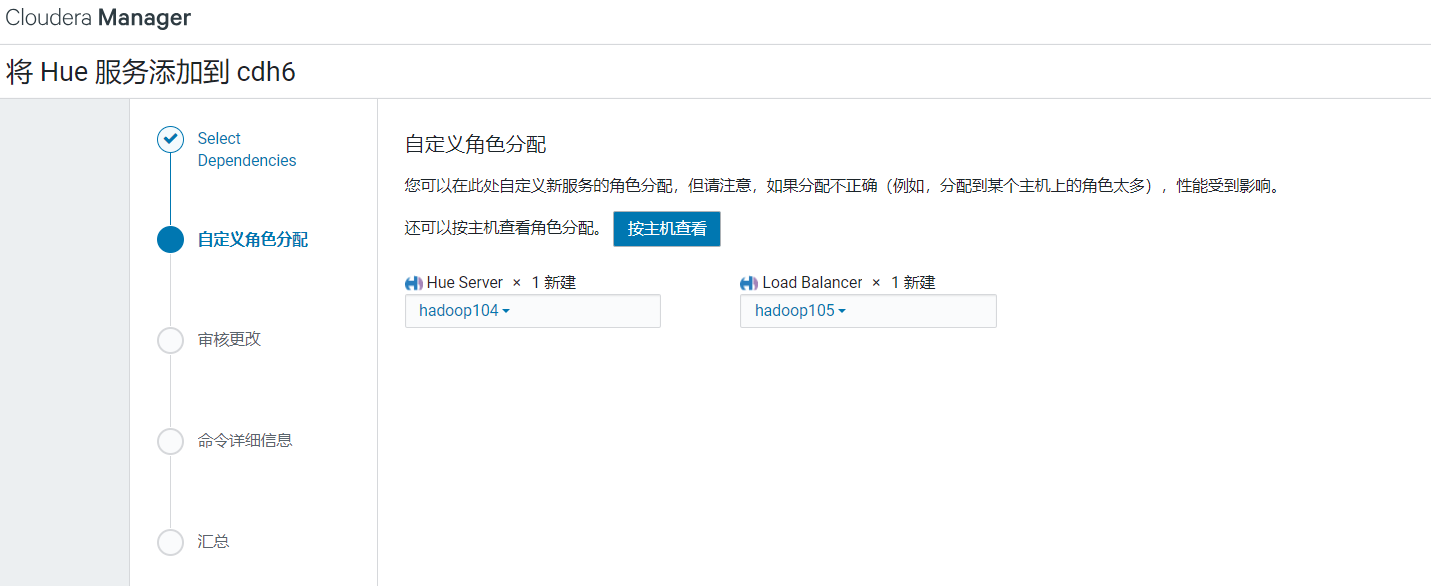Click the Load Balancer role icon
Screen dimensions: 1431x586
pyautogui.click(x=749, y=283)
